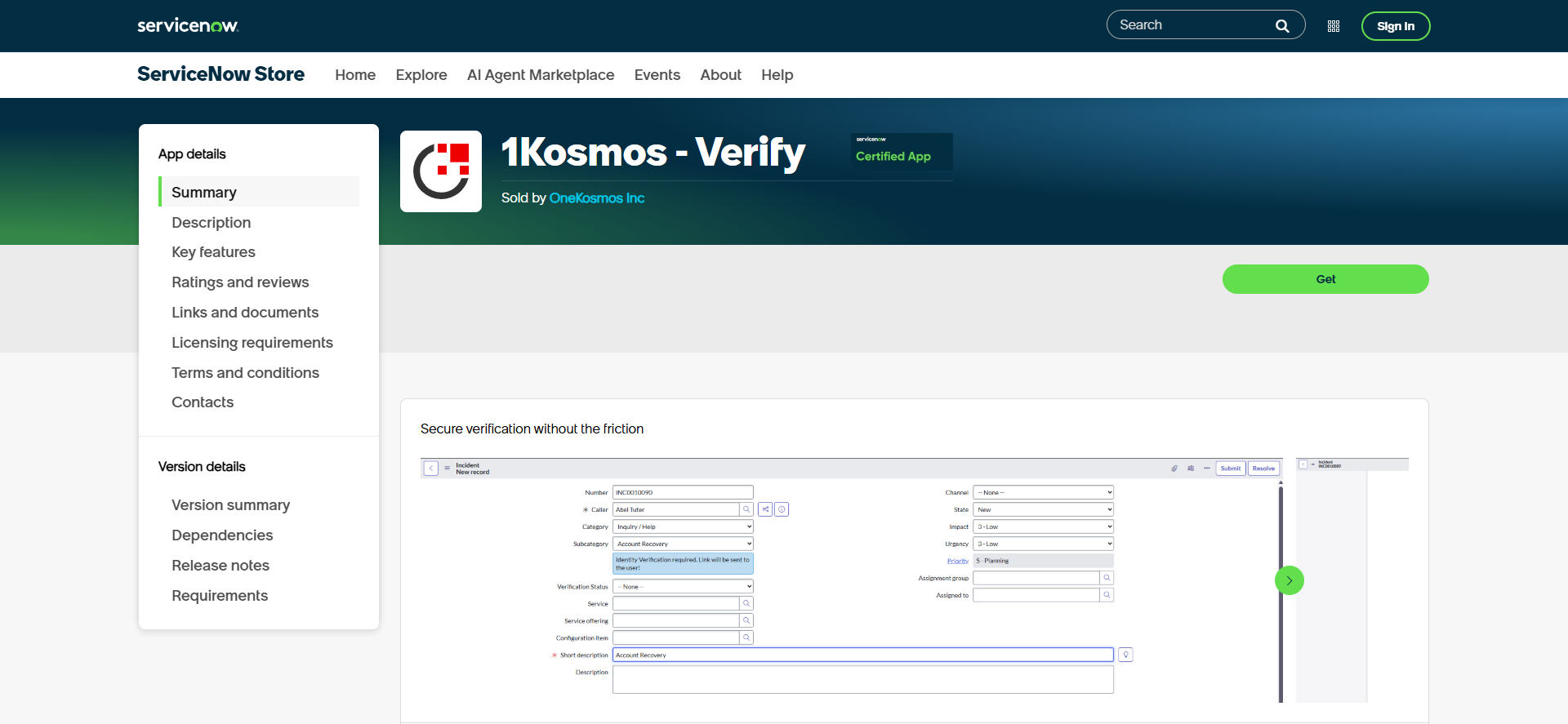Viewport: 1568px width, 724px height.
Task: Click the incident form screenshot thumbnail
Action: point(851,580)
